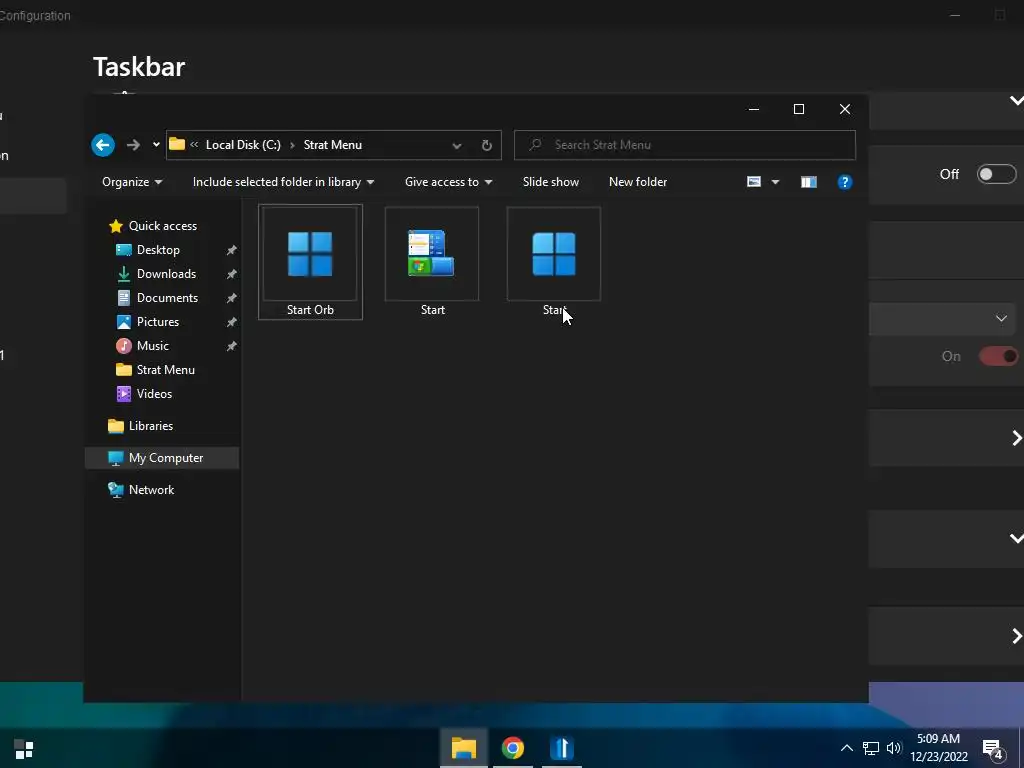Open Google Chrome from the taskbar
1024x768 pixels.
coord(513,748)
